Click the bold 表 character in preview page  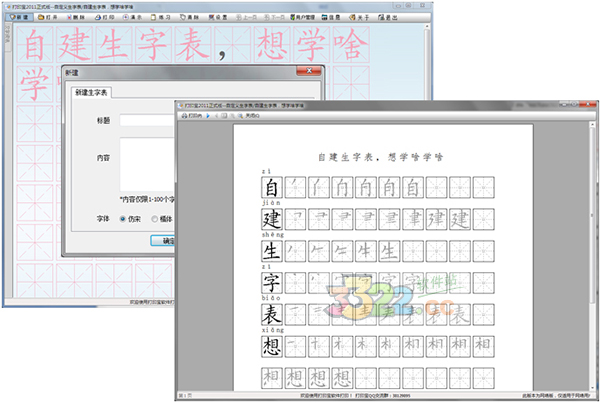click(272, 315)
